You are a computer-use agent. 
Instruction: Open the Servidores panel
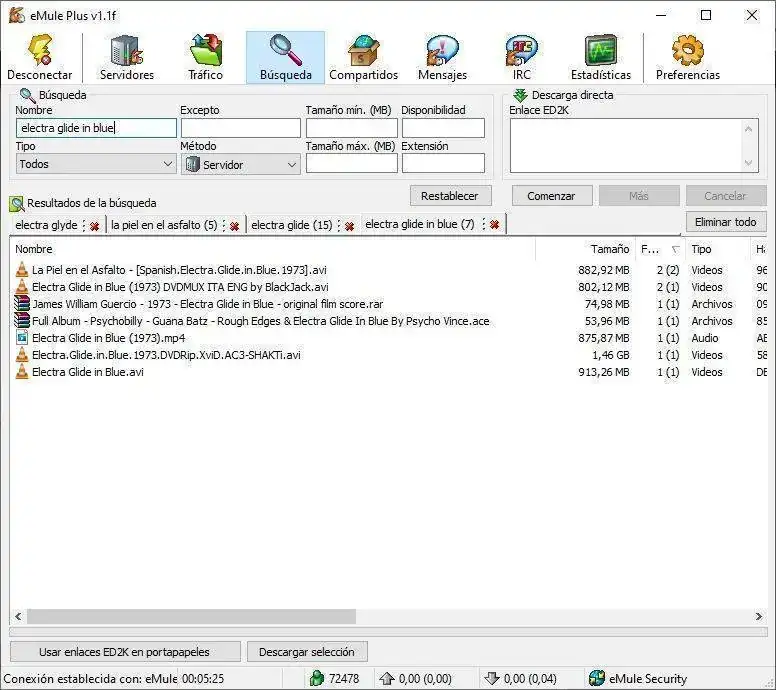click(127, 57)
